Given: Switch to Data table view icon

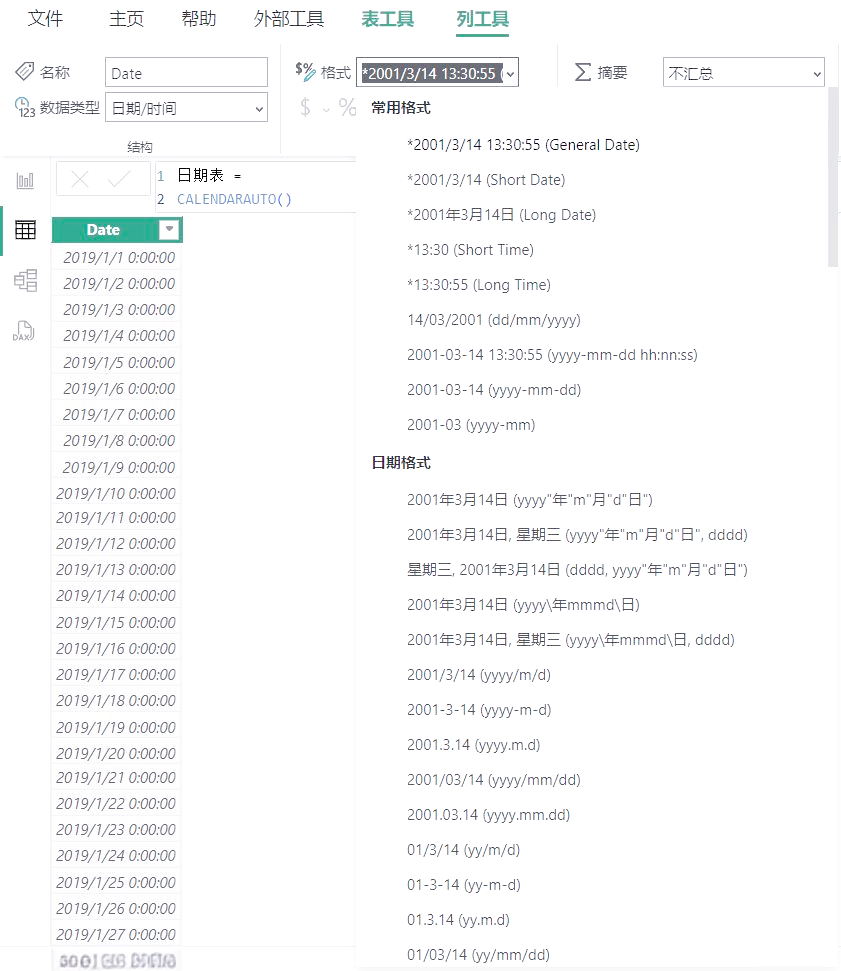Looking at the screenshot, I should (x=25, y=230).
